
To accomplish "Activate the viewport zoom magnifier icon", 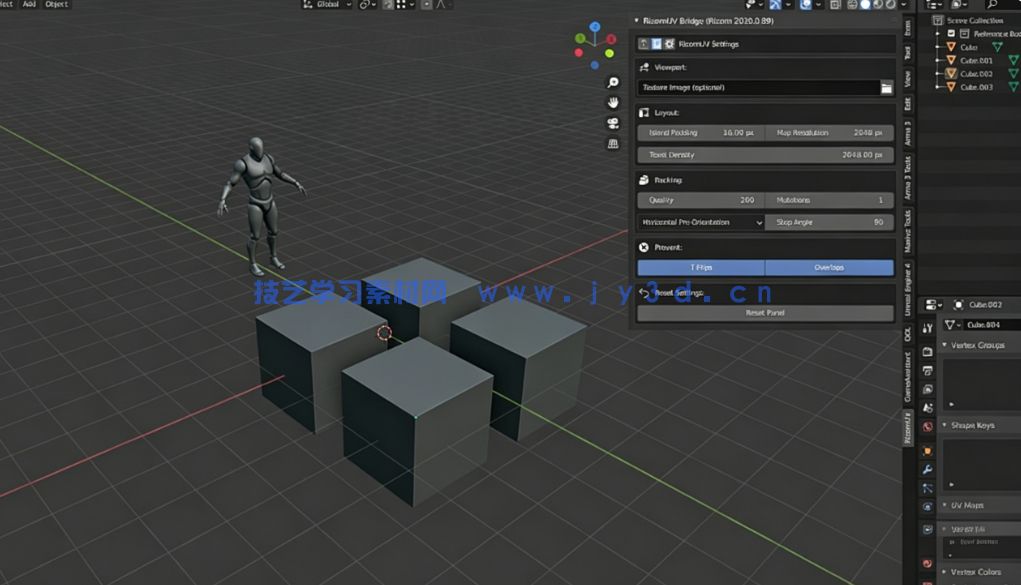I will coord(612,82).
